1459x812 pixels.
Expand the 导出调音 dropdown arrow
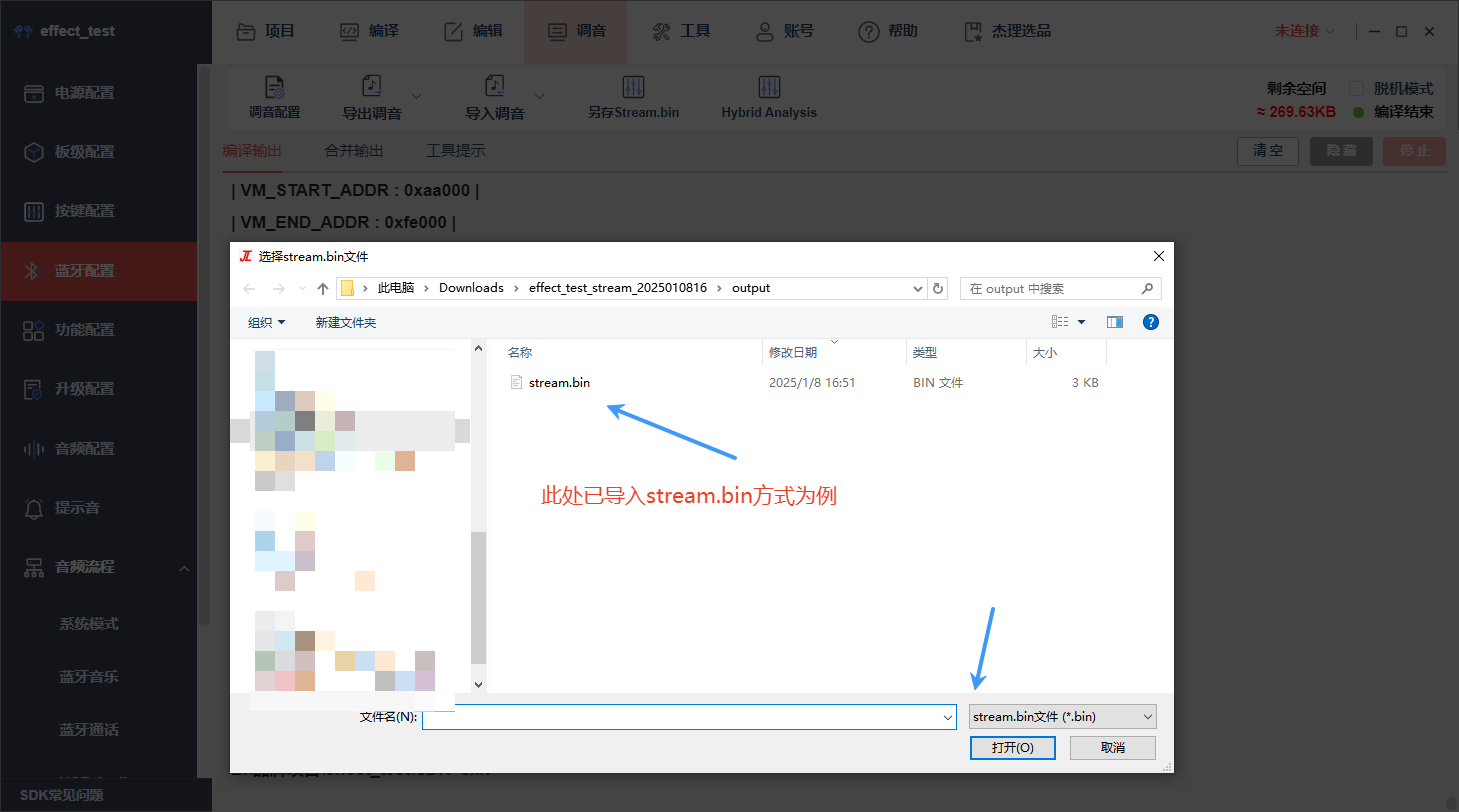click(416, 96)
